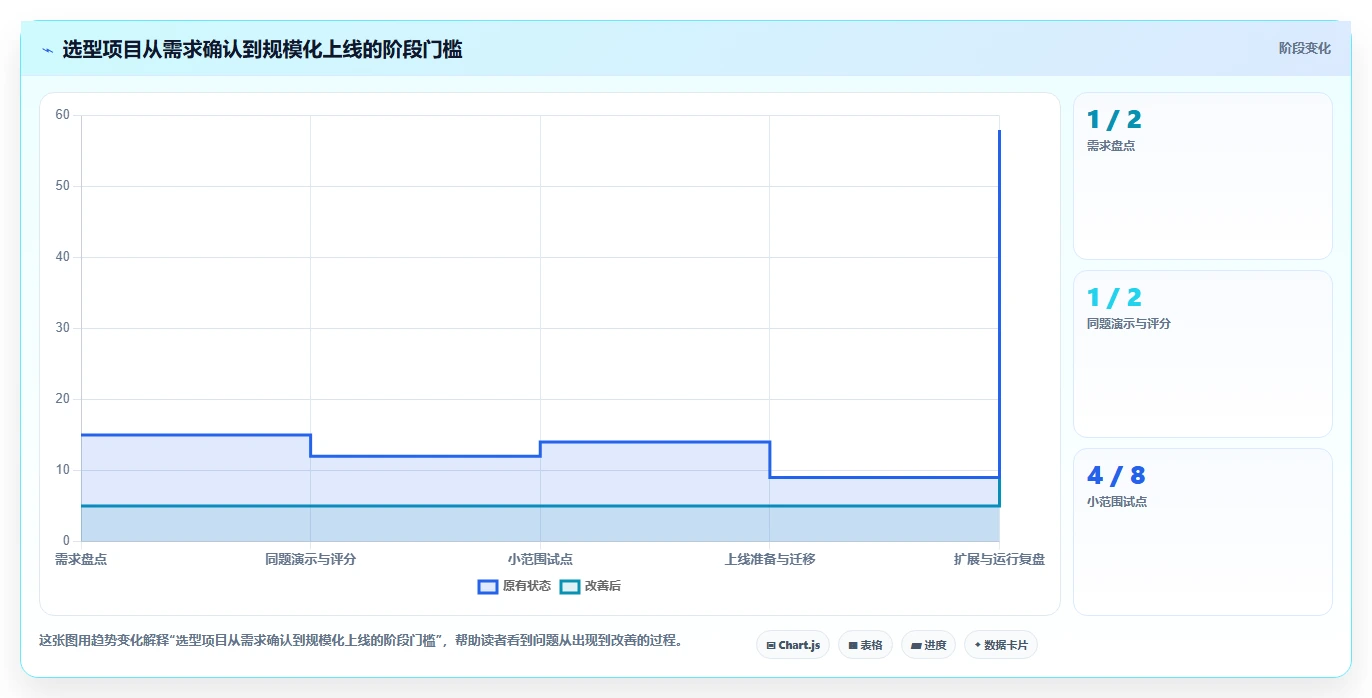Click the 表格 tag
1372x698 pixels.
click(865, 645)
